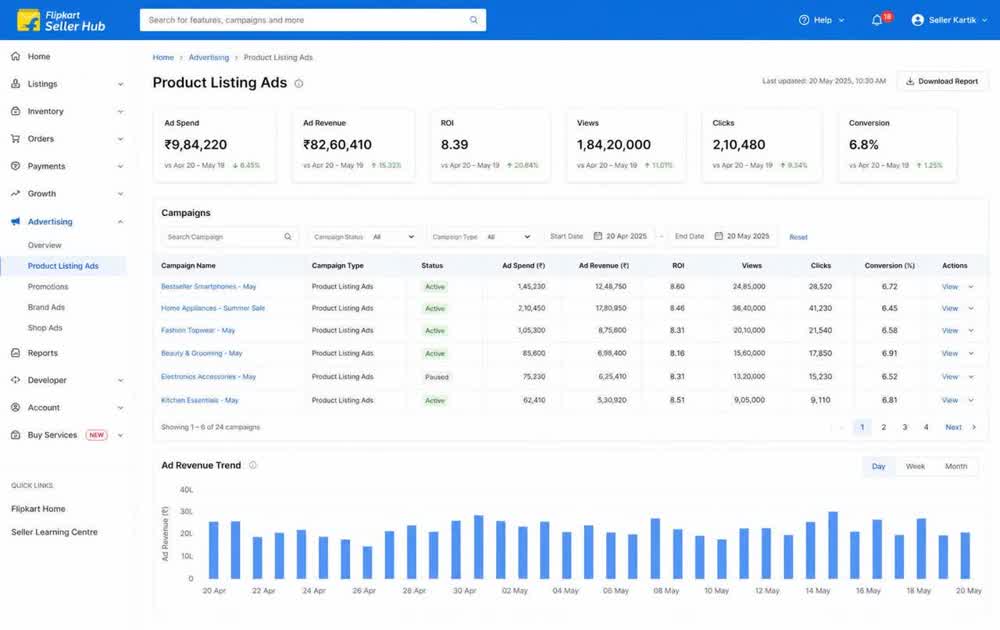Open actions dropdown for Bestseller Smartphones row

pos(971,287)
